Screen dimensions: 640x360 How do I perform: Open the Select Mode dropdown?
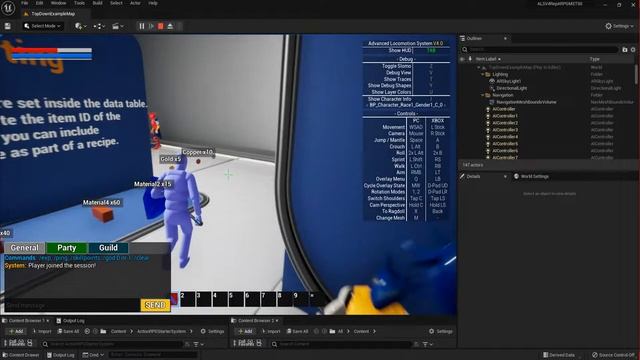(x=43, y=26)
